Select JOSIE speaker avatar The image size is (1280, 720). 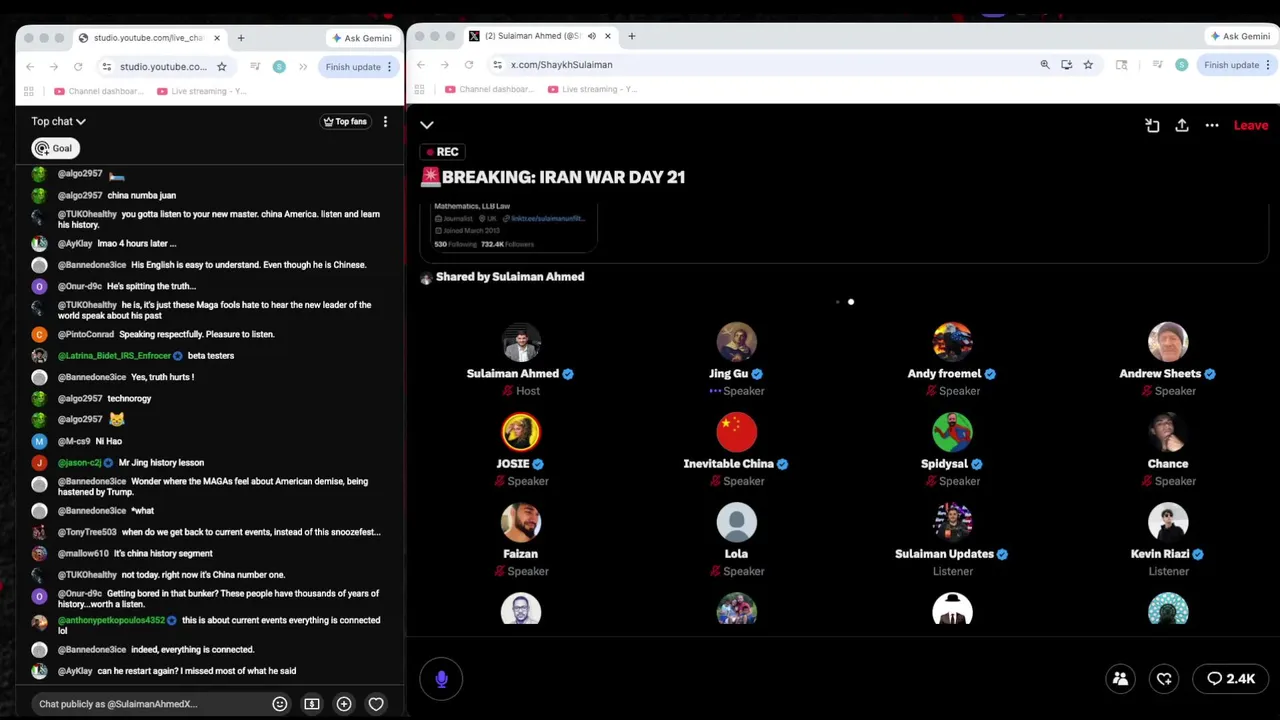(521, 432)
